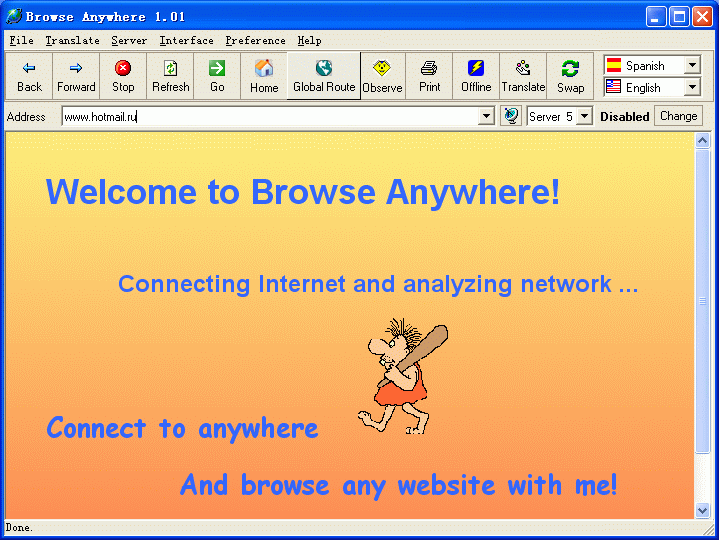Stop page loading with the Stop button

(x=123, y=76)
